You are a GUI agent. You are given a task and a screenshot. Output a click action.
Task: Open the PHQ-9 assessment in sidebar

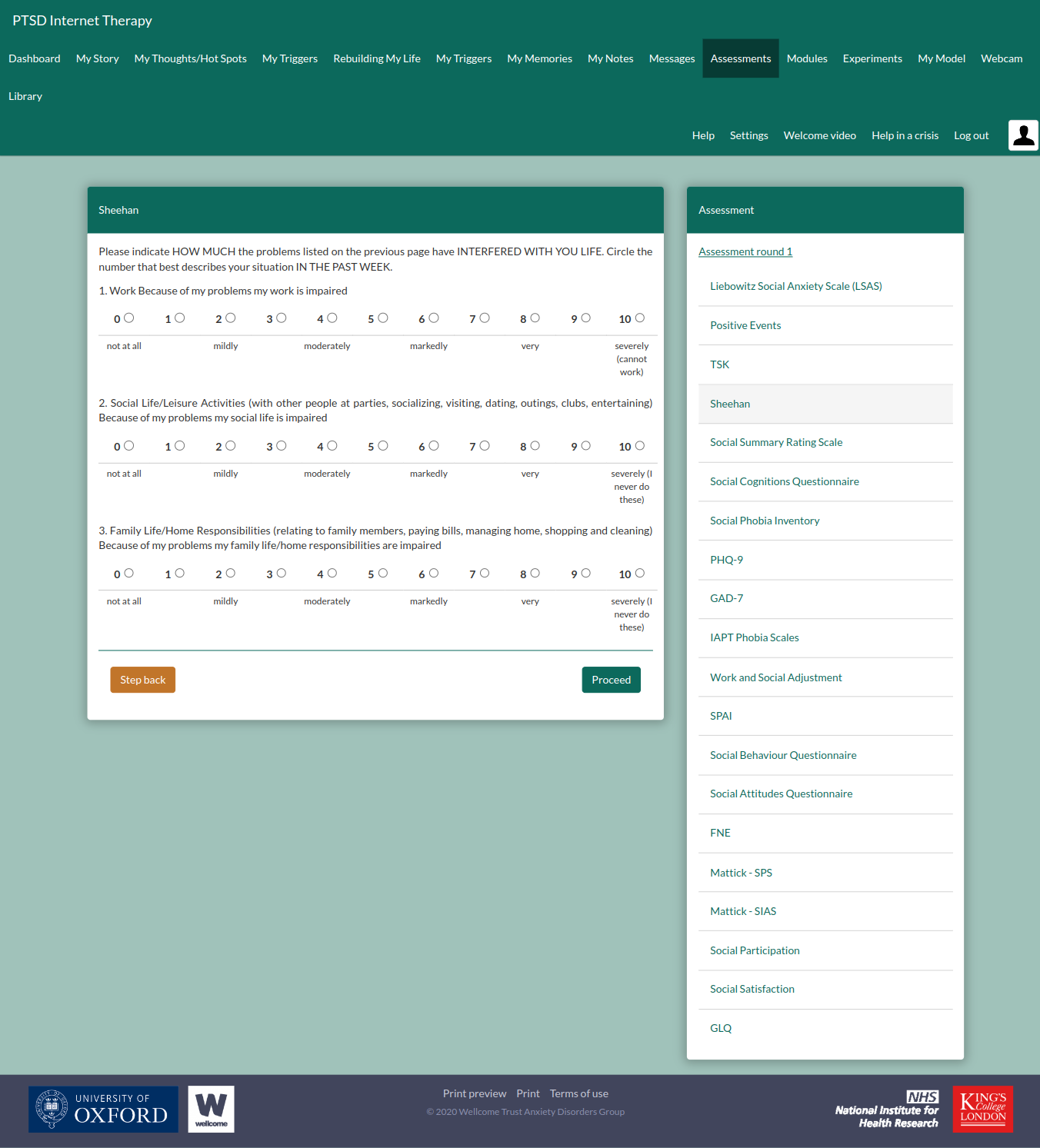tap(726, 560)
